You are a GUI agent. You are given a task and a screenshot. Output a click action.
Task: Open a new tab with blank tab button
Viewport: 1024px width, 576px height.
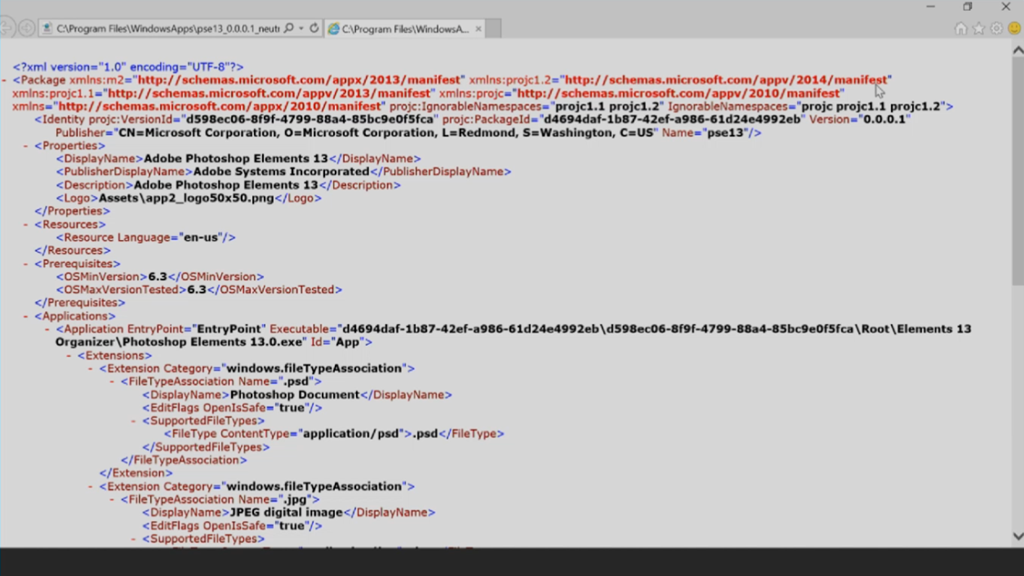tap(493, 29)
